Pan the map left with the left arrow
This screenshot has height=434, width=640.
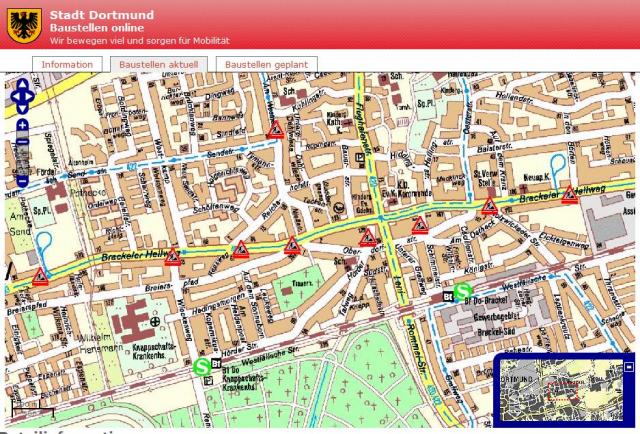[15, 97]
